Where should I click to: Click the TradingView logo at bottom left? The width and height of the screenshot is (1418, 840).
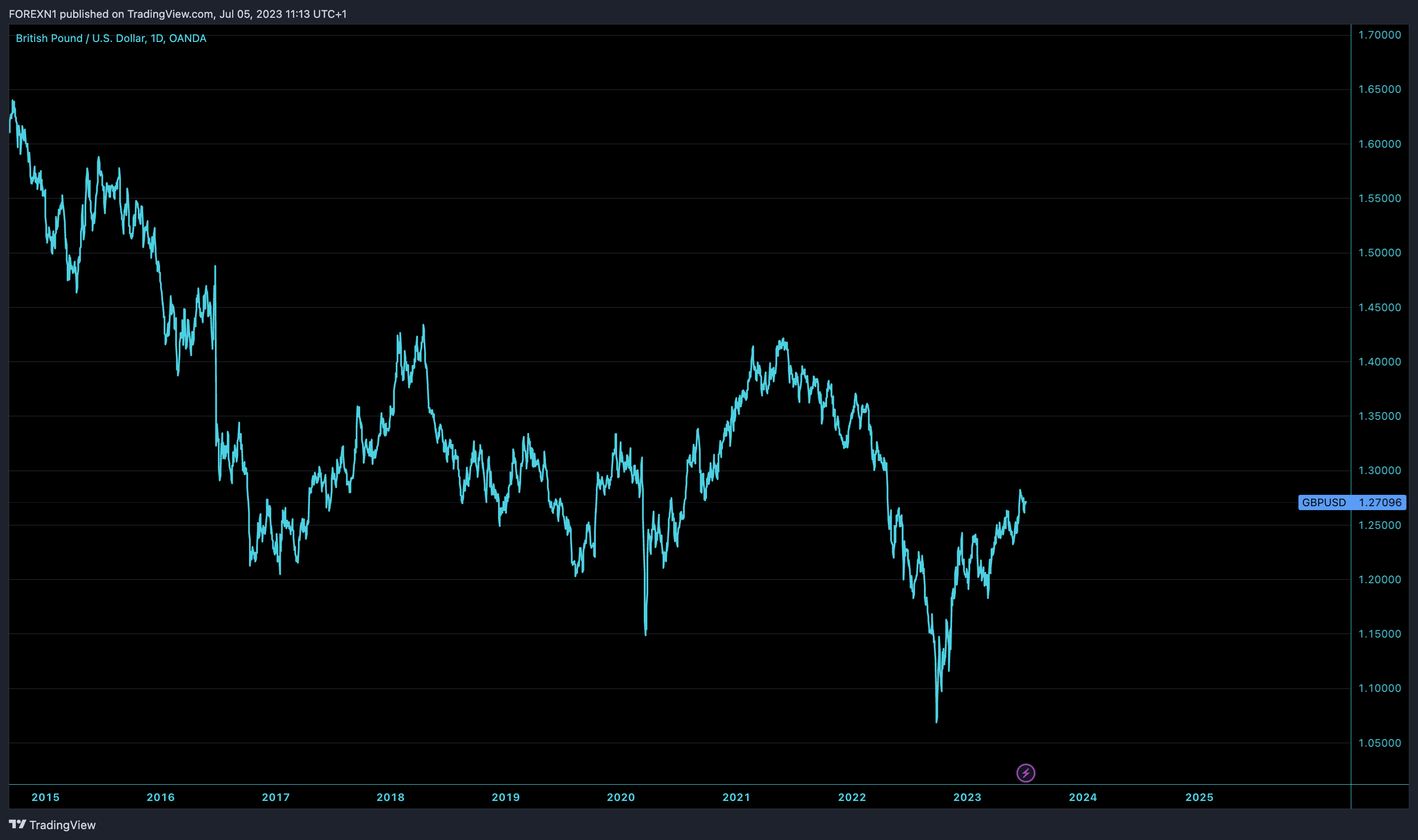click(x=52, y=825)
